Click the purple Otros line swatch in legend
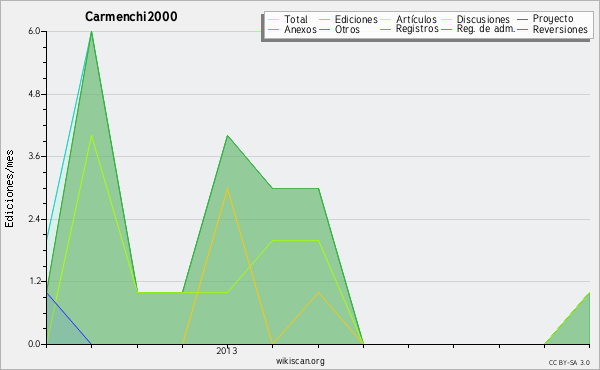This screenshot has width=600, height=370. pos(324,29)
